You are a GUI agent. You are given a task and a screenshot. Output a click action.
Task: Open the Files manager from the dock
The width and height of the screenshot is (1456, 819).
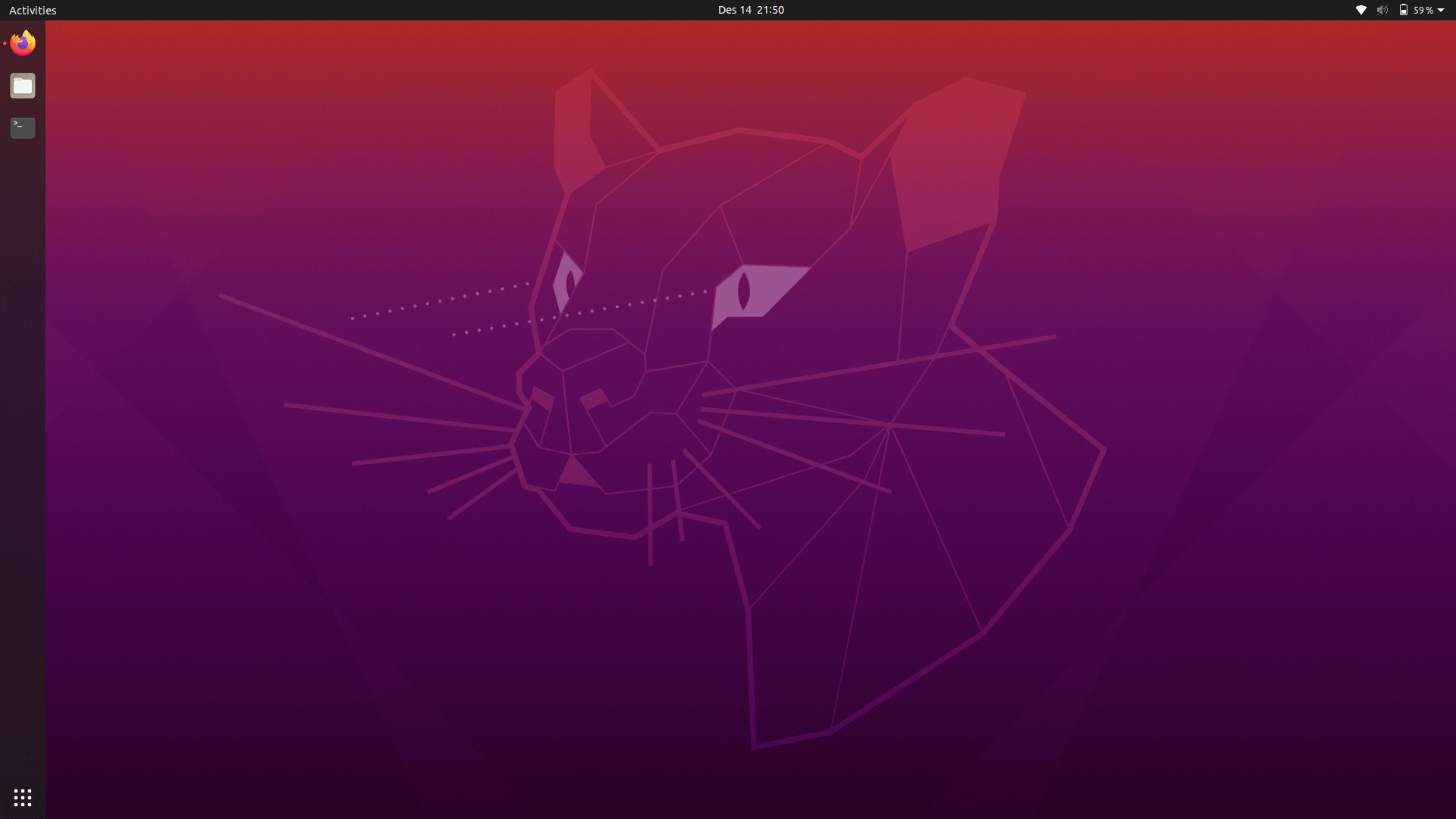pyautogui.click(x=23, y=86)
